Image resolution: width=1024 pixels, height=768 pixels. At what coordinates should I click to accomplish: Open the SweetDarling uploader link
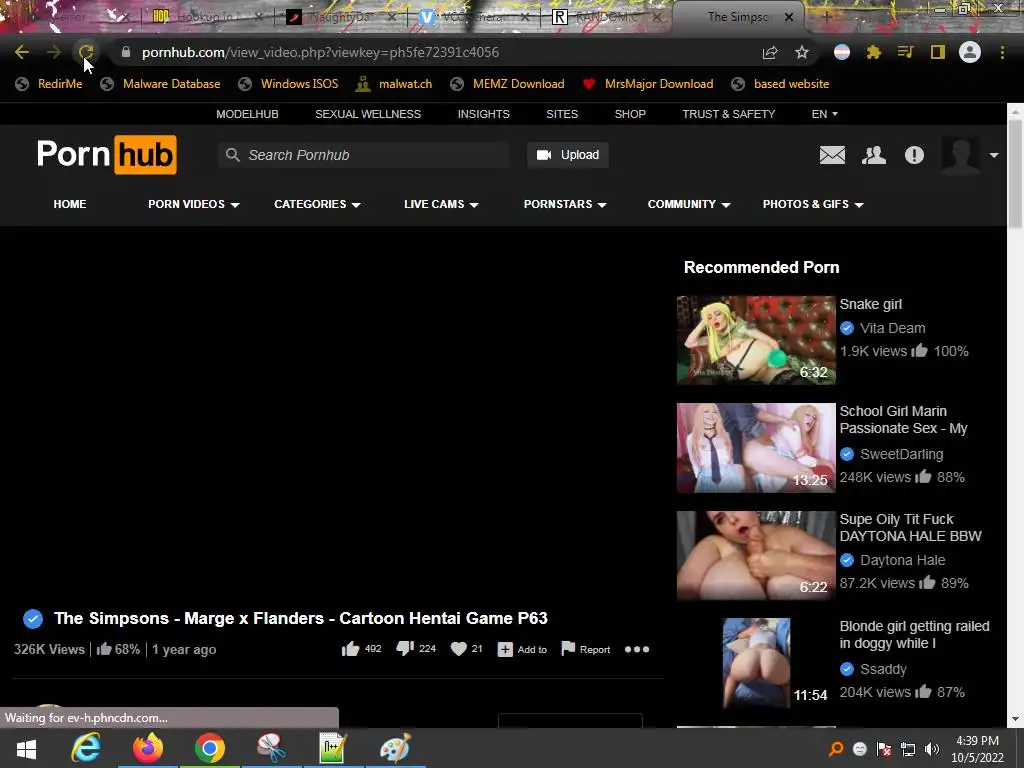901,454
